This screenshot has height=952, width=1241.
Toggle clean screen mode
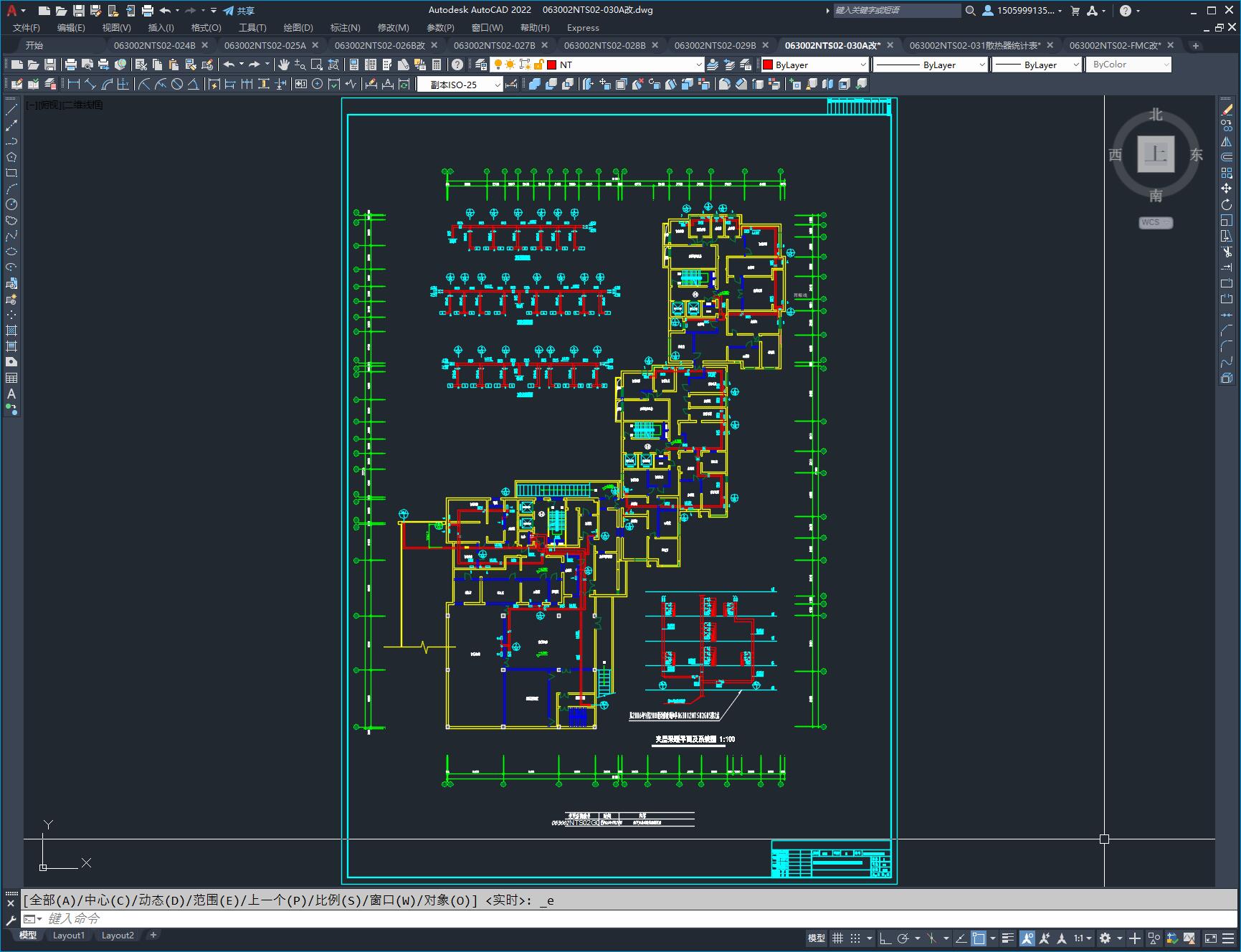1210,938
